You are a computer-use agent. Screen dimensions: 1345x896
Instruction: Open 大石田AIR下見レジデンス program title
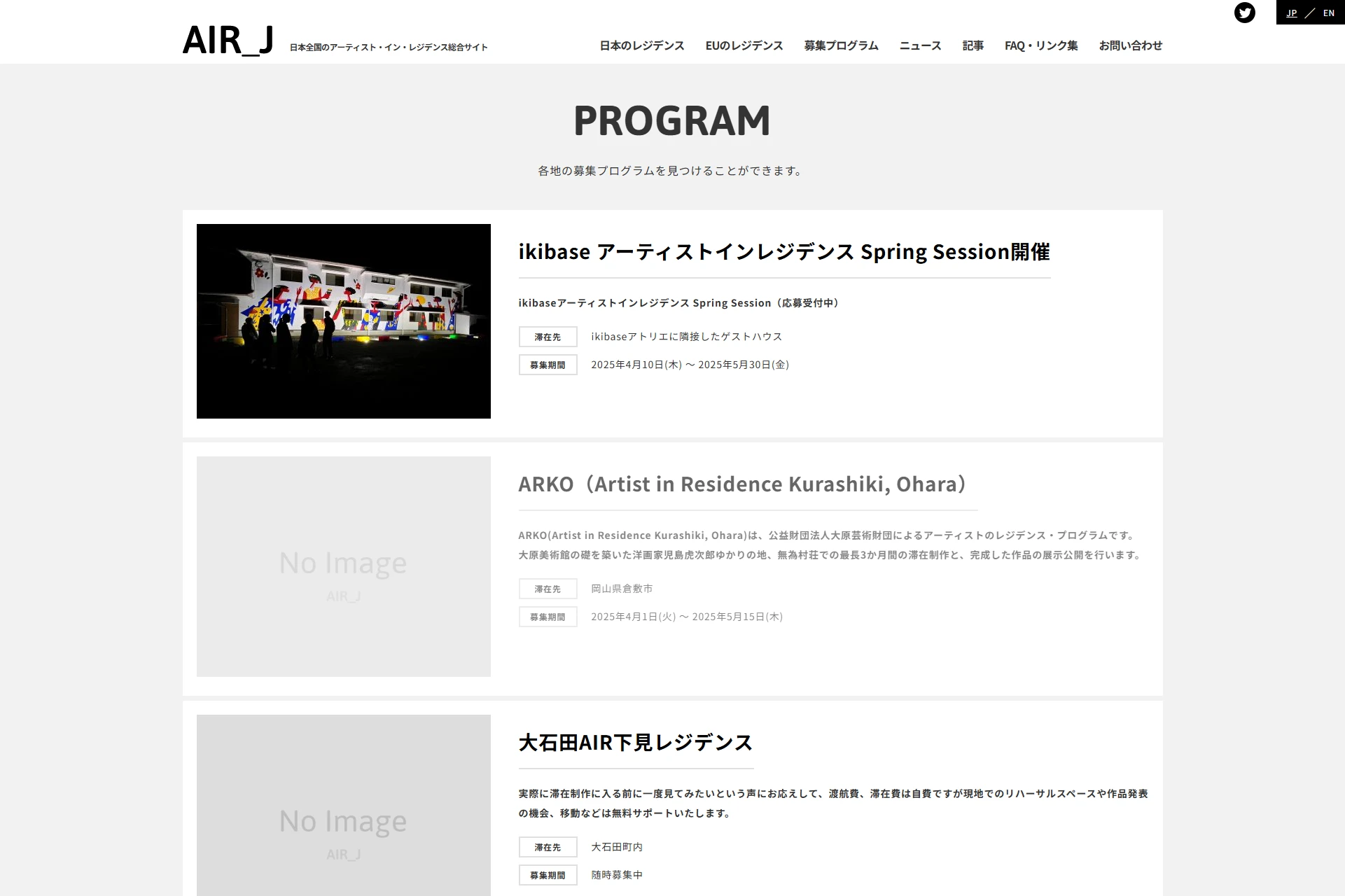click(635, 743)
